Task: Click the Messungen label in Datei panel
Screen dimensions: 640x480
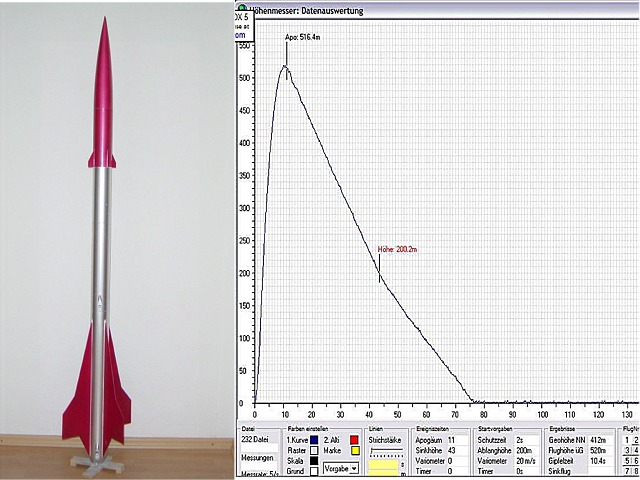Action: pos(257,458)
